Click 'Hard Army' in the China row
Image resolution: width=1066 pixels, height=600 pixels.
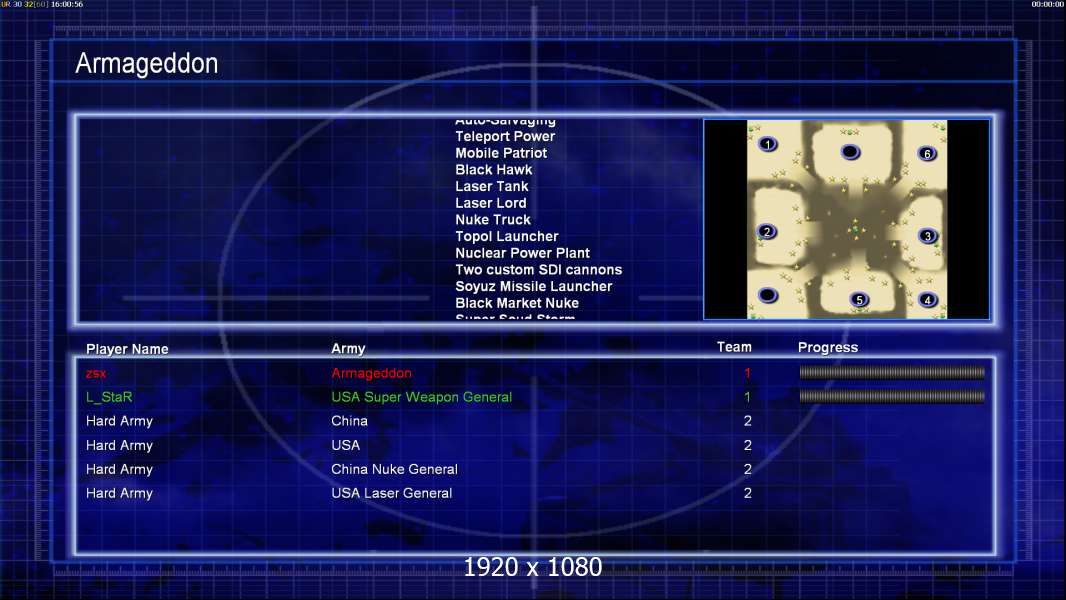119,421
